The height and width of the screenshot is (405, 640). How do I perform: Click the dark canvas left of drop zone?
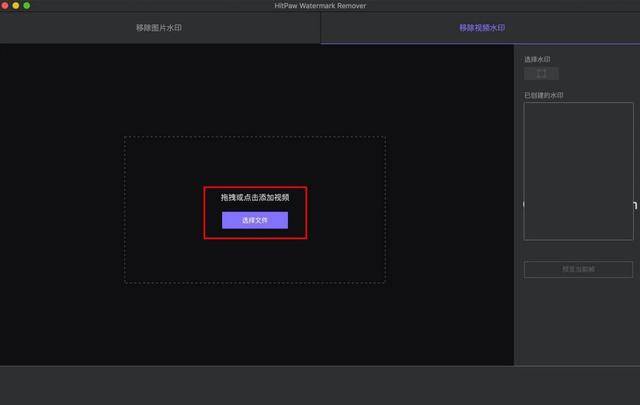pos(60,210)
